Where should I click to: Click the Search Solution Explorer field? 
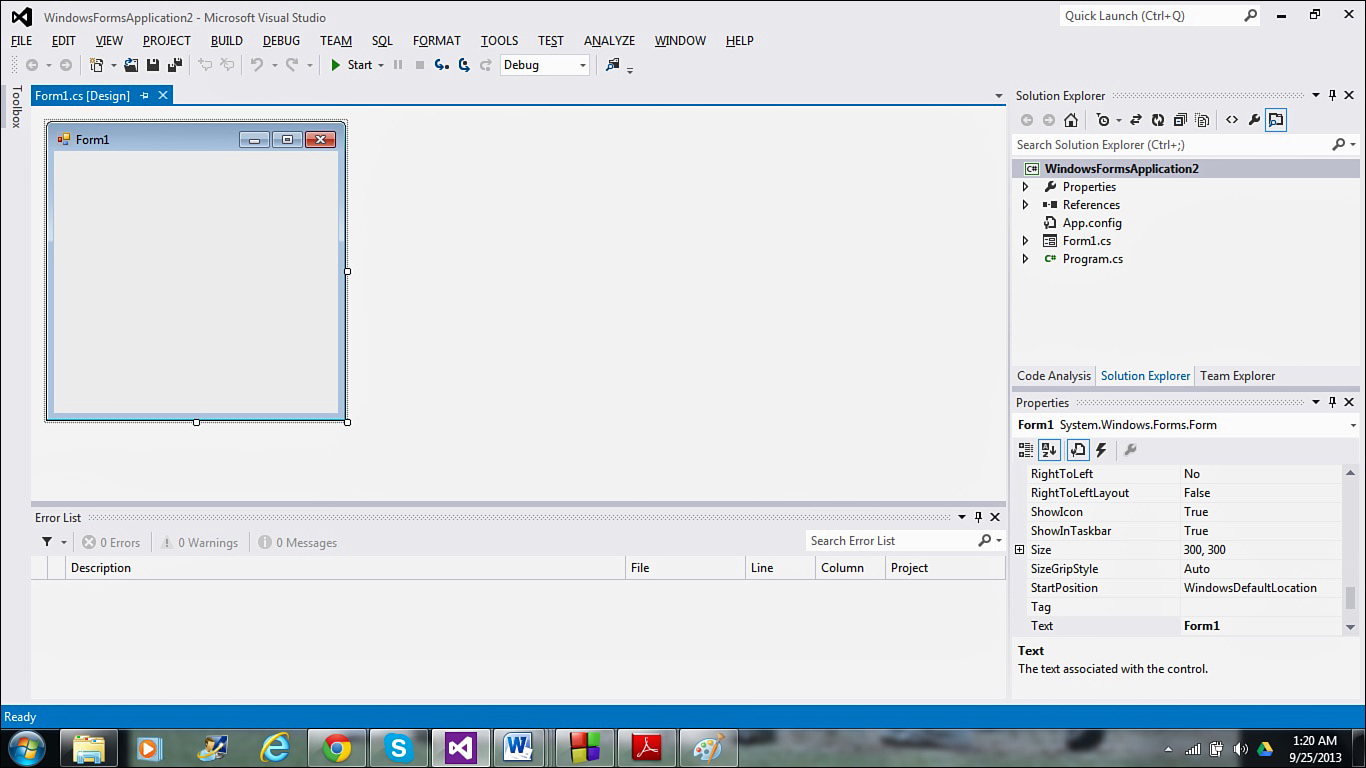point(1171,145)
